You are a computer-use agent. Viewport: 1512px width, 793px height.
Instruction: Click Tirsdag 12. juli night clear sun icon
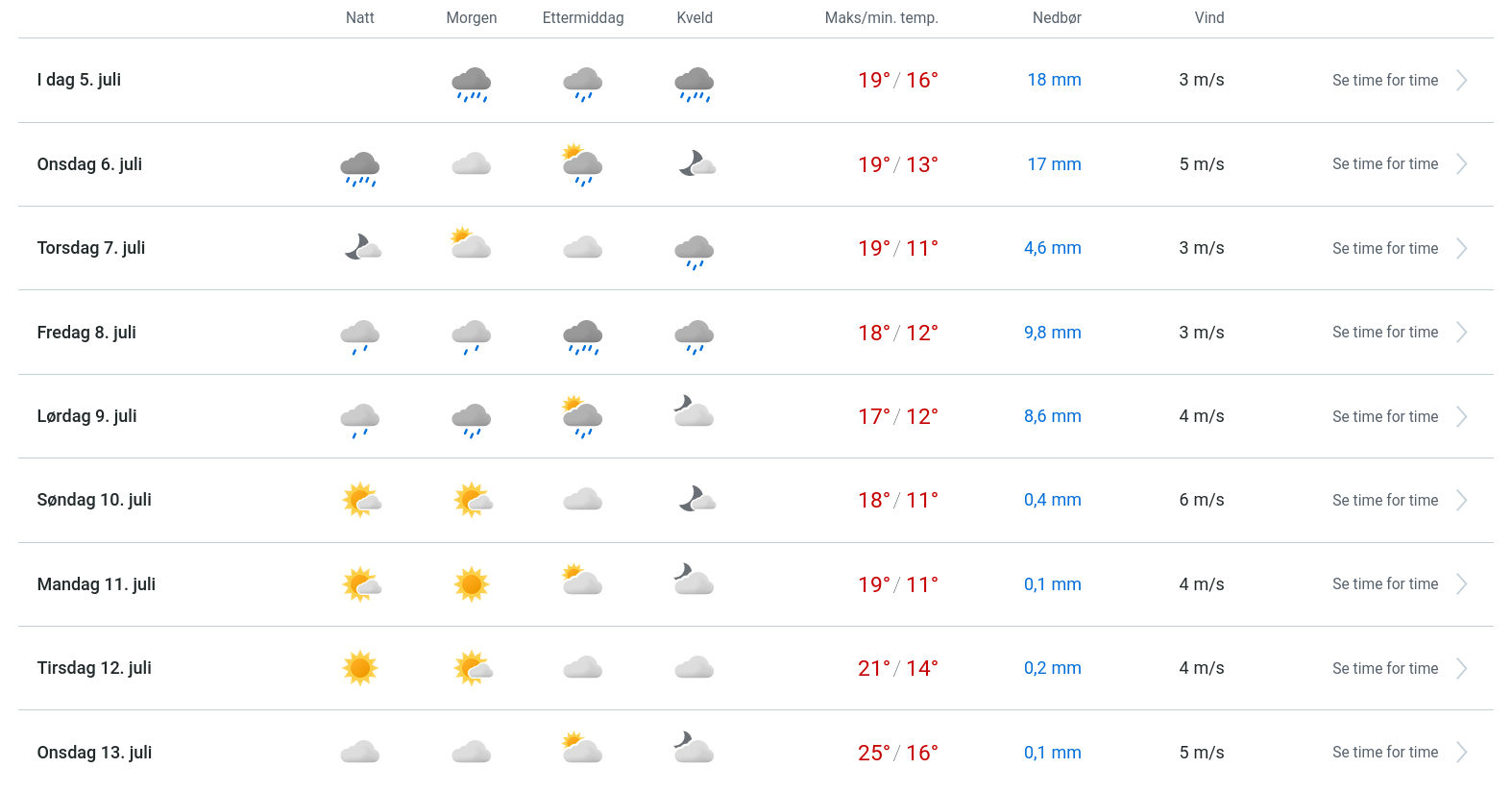tap(360, 668)
